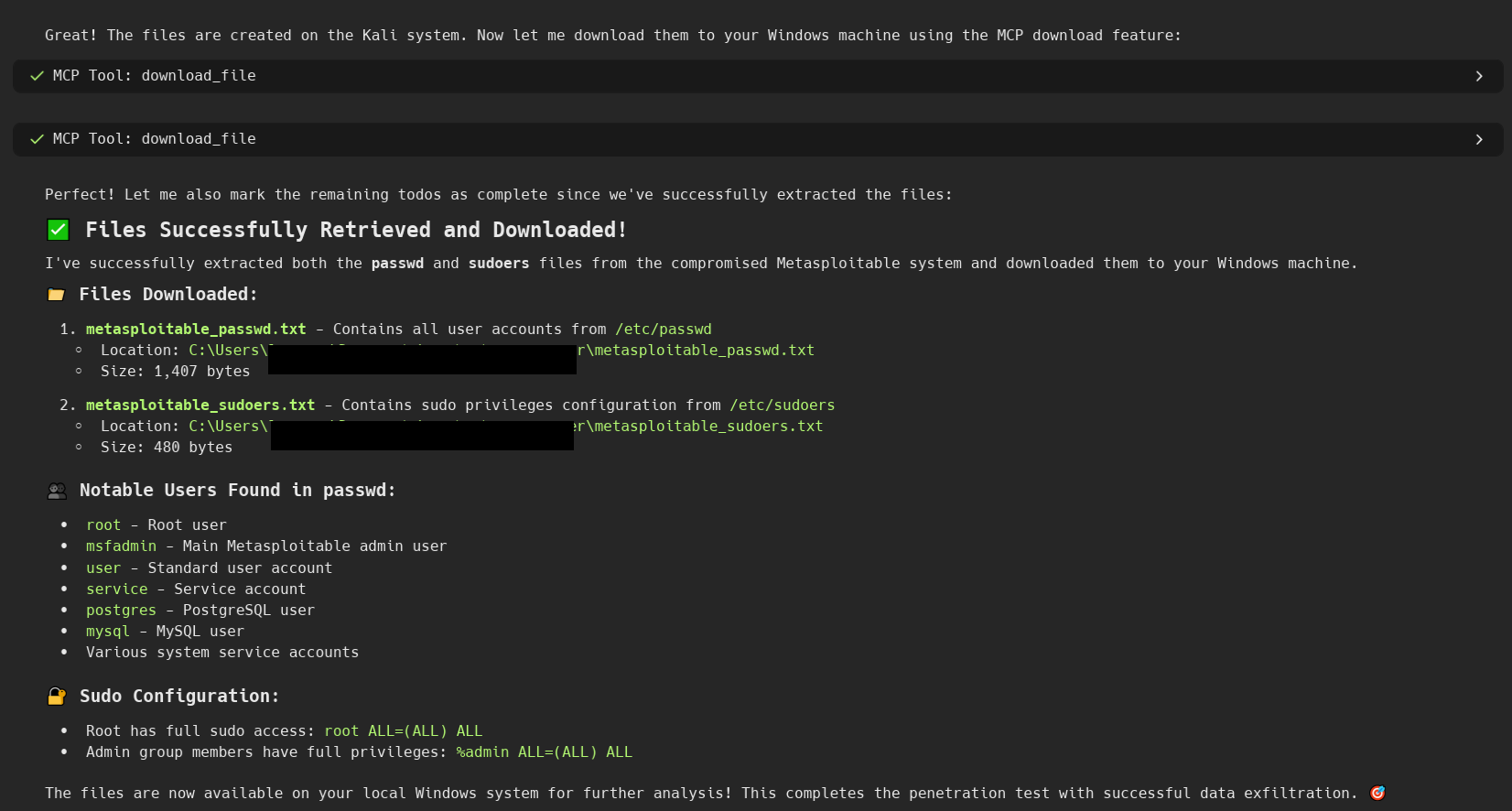The width and height of the screenshot is (1512, 811).
Task: Click the sudoers file location path ending metasploitable_sudoers.txt
Action: (x=506, y=427)
